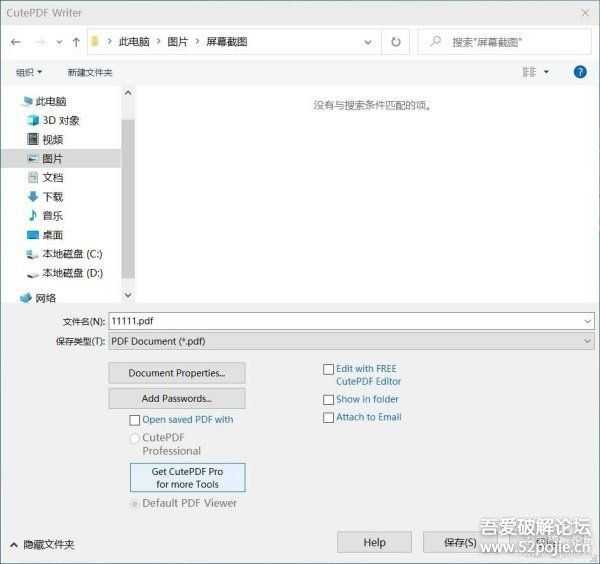Image resolution: width=600 pixels, height=564 pixels.
Task: Open the view options dropdown arrow
Action: click(x=546, y=72)
